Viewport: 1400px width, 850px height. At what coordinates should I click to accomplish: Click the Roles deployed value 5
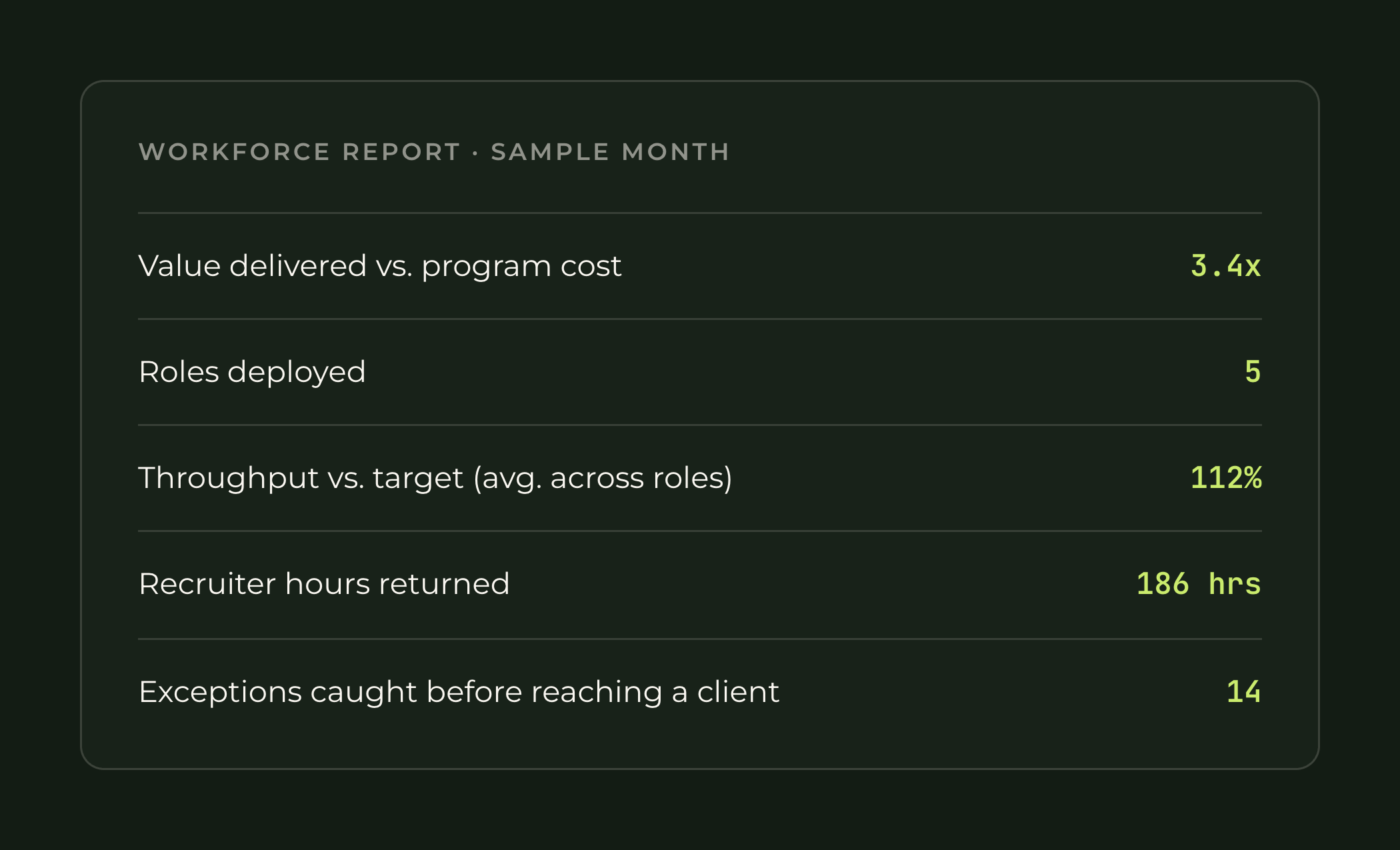pyautogui.click(x=1253, y=371)
